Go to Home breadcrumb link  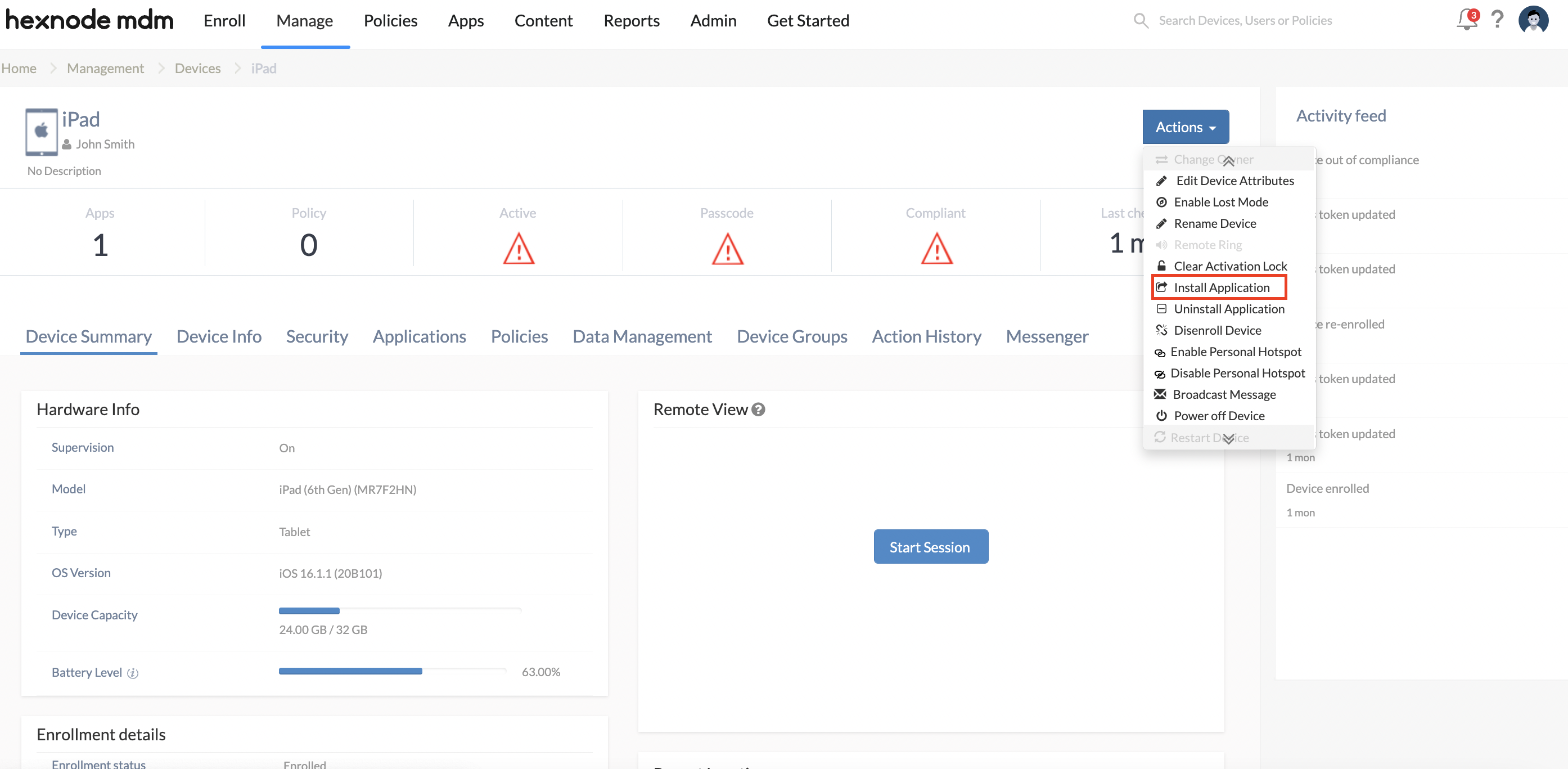click(x=19, y=68)
